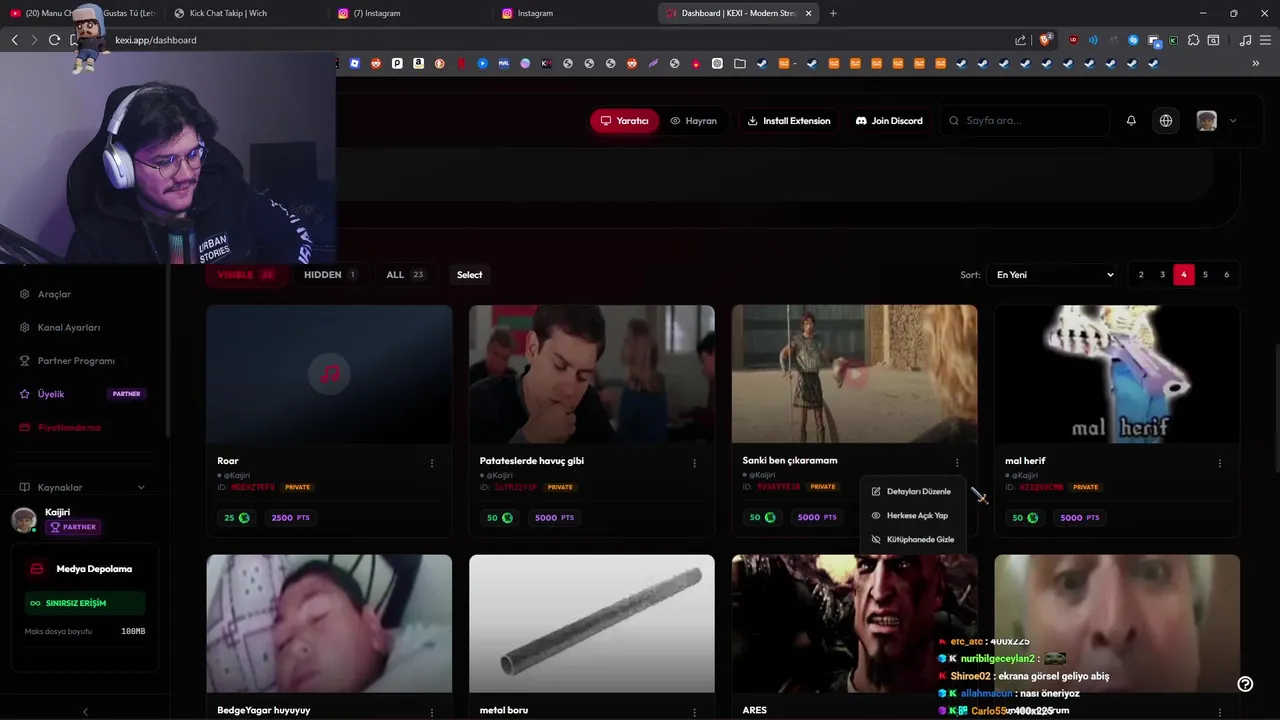Open Partner Programı in sidebar

pyautogui.click(x=76, y=360)
